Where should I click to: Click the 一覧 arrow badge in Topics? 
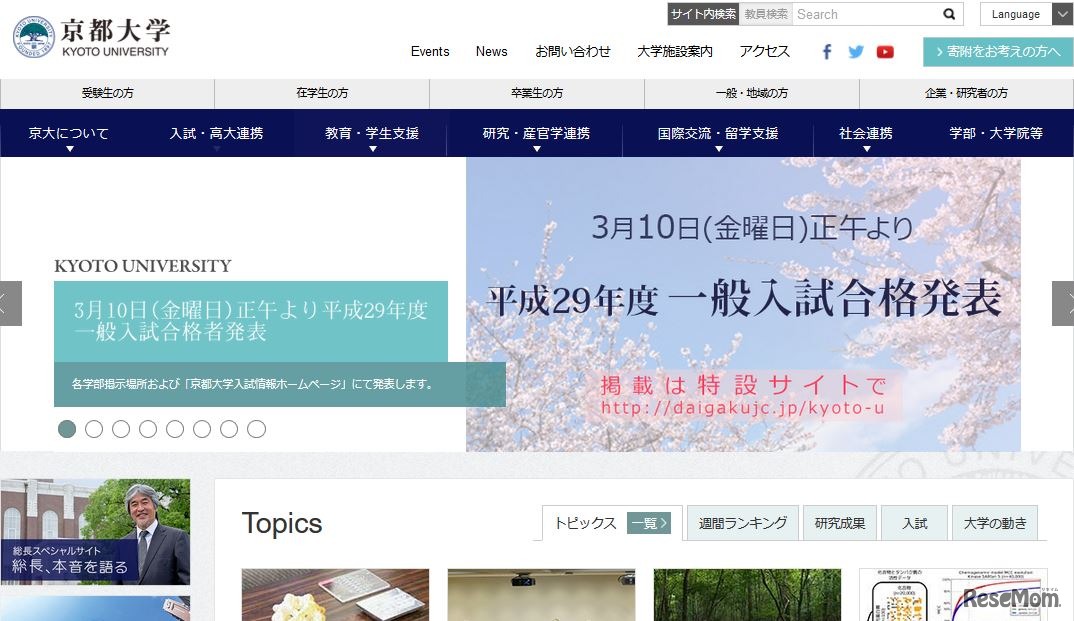coord(648,523)
